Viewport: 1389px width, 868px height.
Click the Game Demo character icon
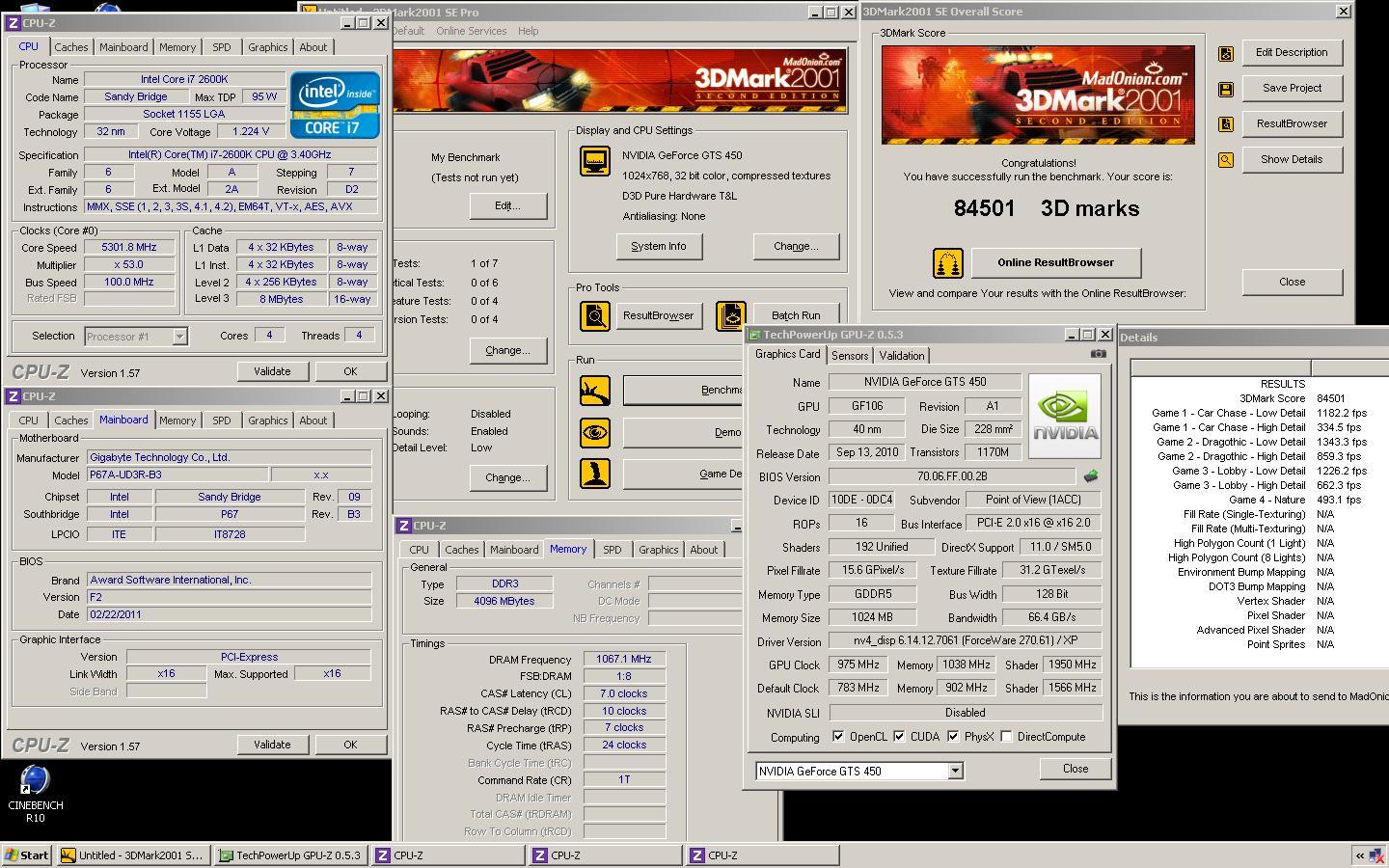[594, 473]
